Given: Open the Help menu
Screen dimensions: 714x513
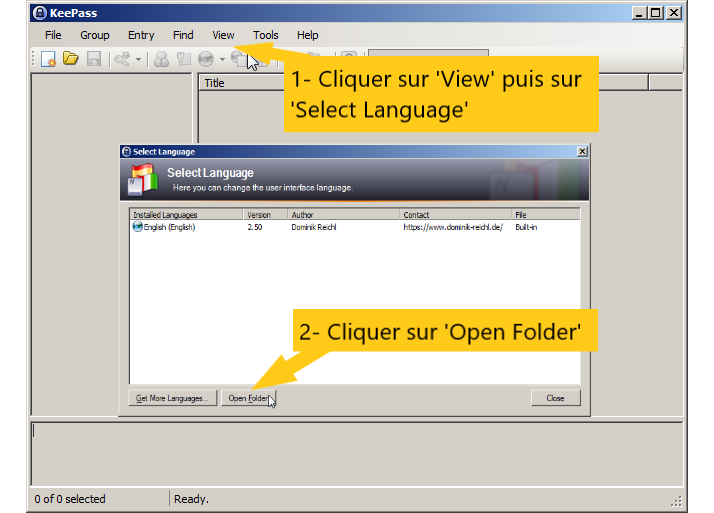Looking at the screenshot, I should point(307,35).
